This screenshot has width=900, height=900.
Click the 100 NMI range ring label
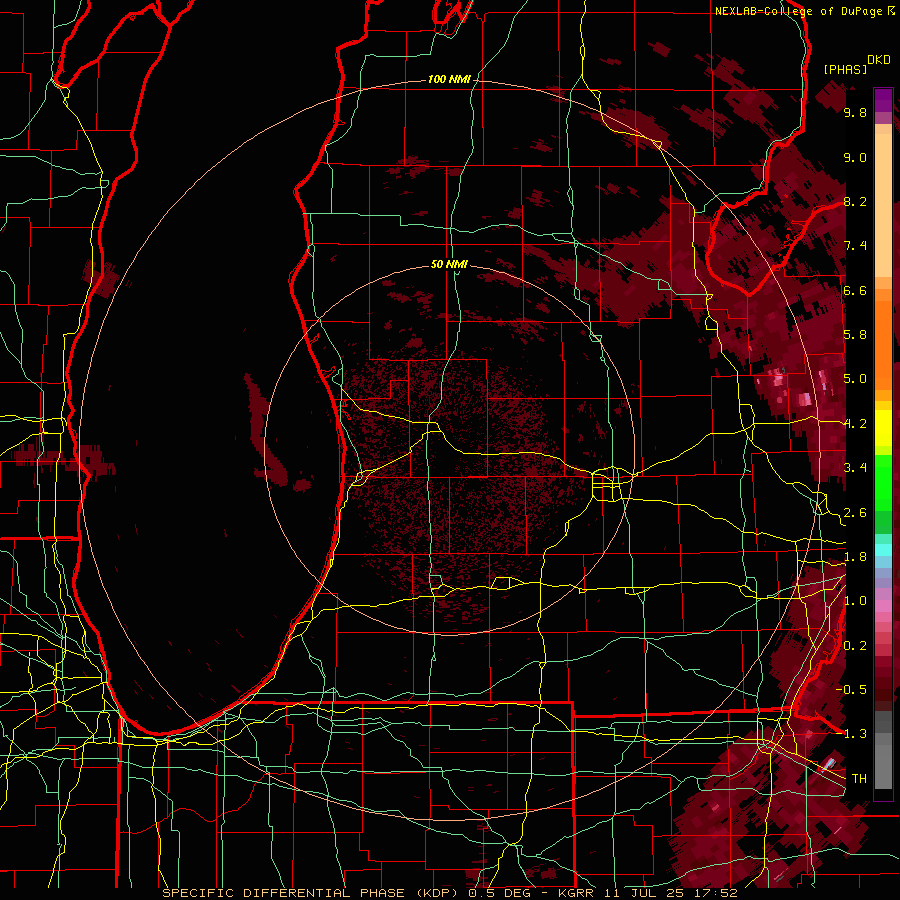[449, 79]
